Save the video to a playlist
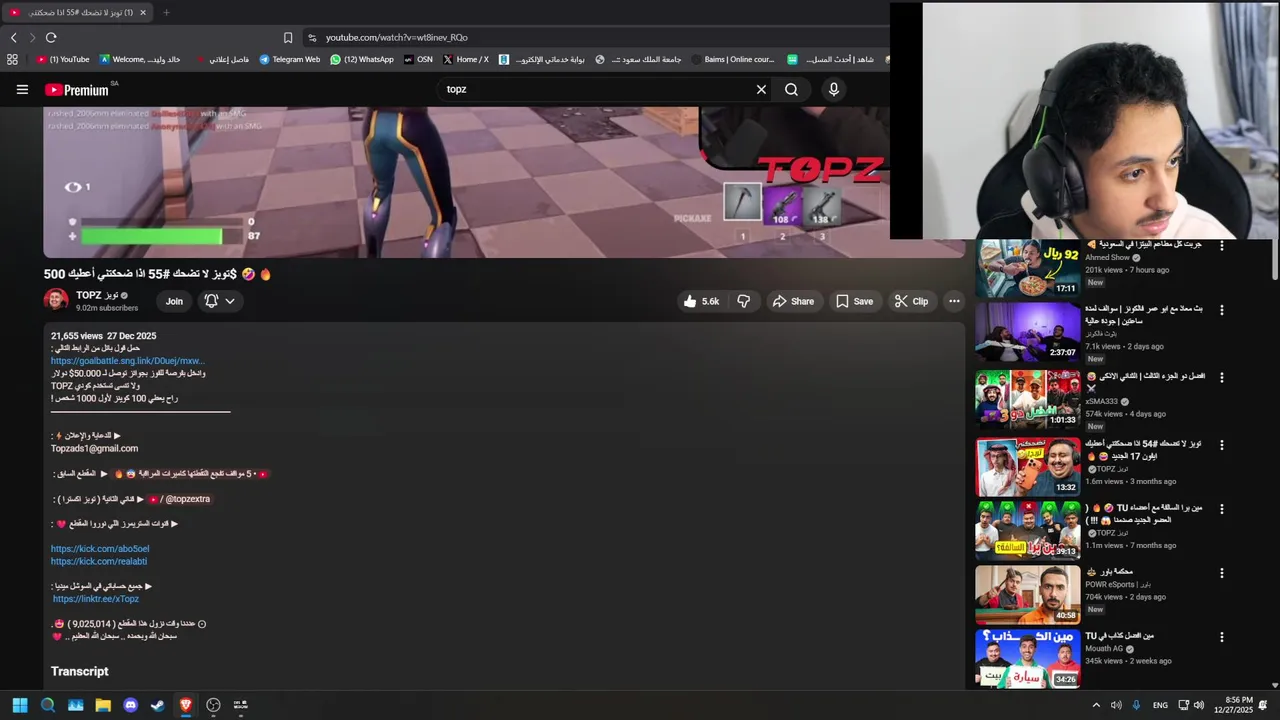The width and height of the screenshot is (1280, 720). tap(855, 301)
